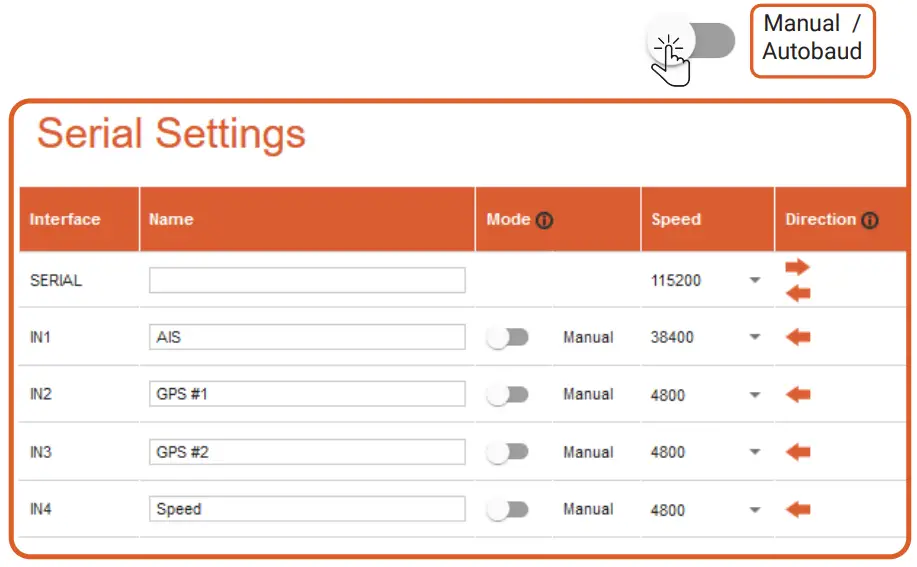Viewport: 917px width, 567px height.
Task: Click the IN4 direction arrow icon
Action: coord(798,509)
